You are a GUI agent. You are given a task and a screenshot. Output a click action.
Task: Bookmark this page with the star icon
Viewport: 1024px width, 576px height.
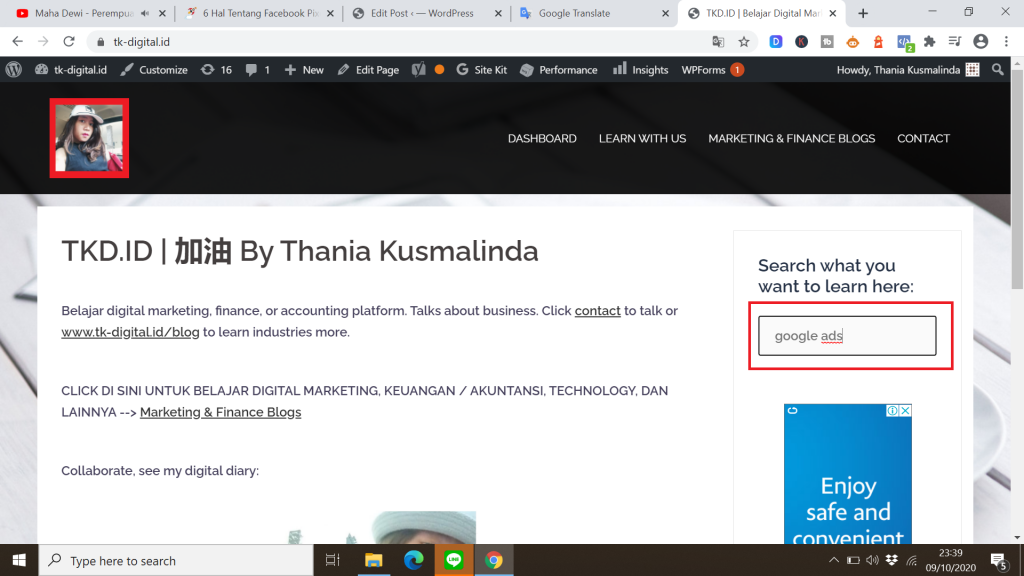click(x=744, y=42)
